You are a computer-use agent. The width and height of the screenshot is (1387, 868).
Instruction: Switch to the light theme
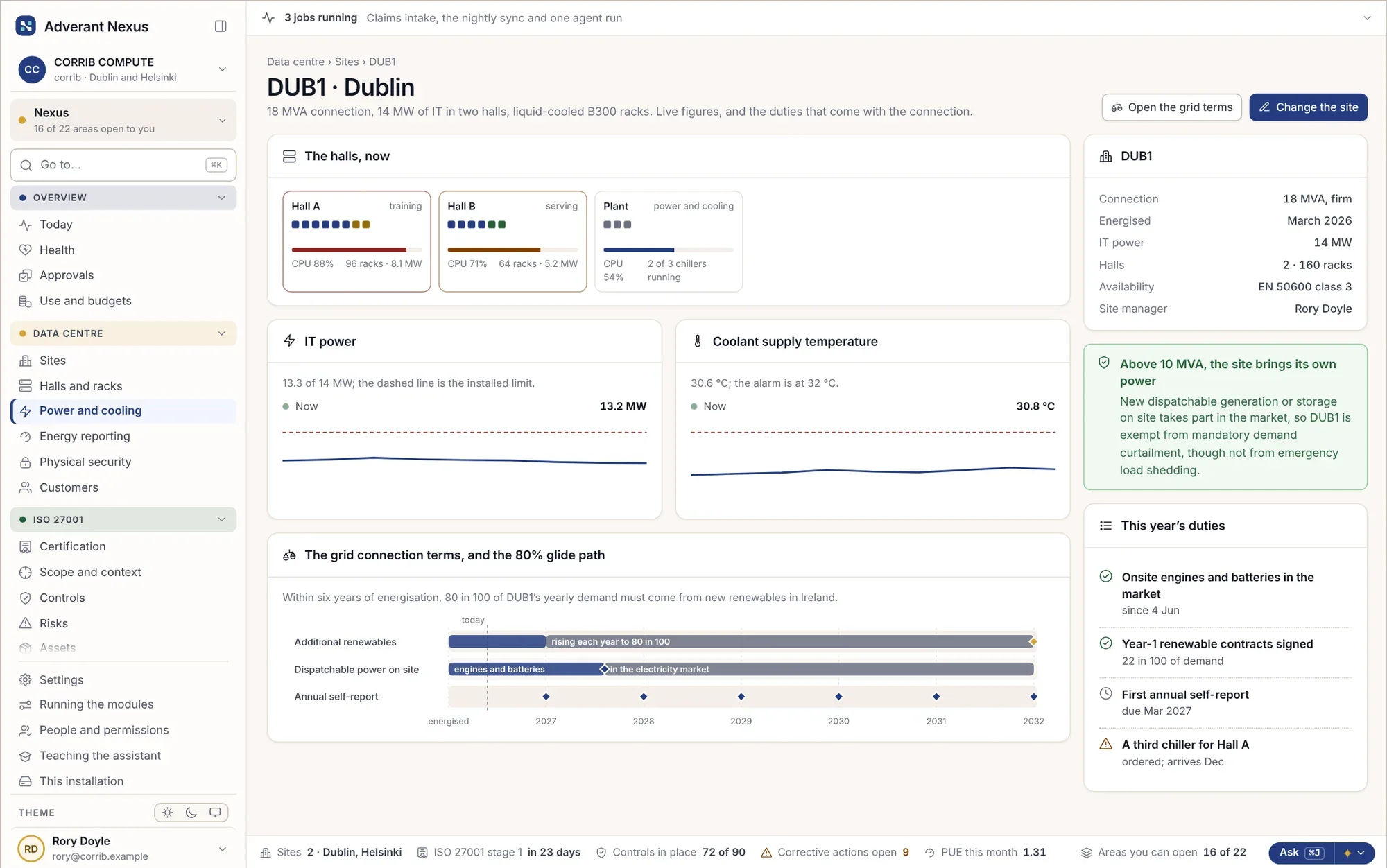(168, 813)
